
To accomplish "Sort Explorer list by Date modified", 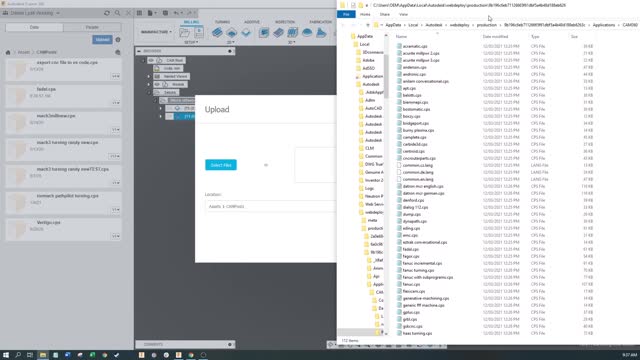I will [x=495, y=37].
